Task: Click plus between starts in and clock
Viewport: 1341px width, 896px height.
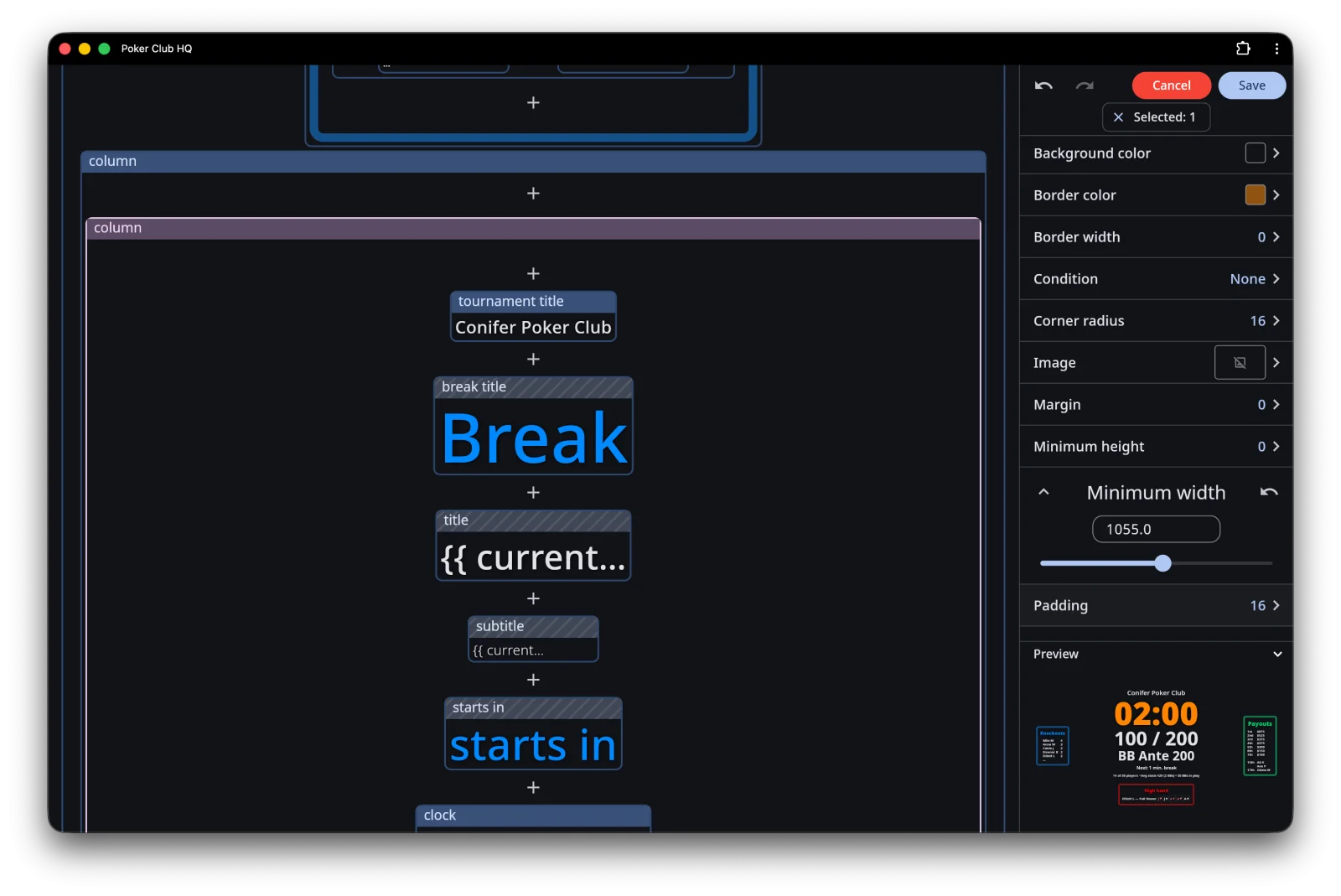Action: (x=533, y=788)
